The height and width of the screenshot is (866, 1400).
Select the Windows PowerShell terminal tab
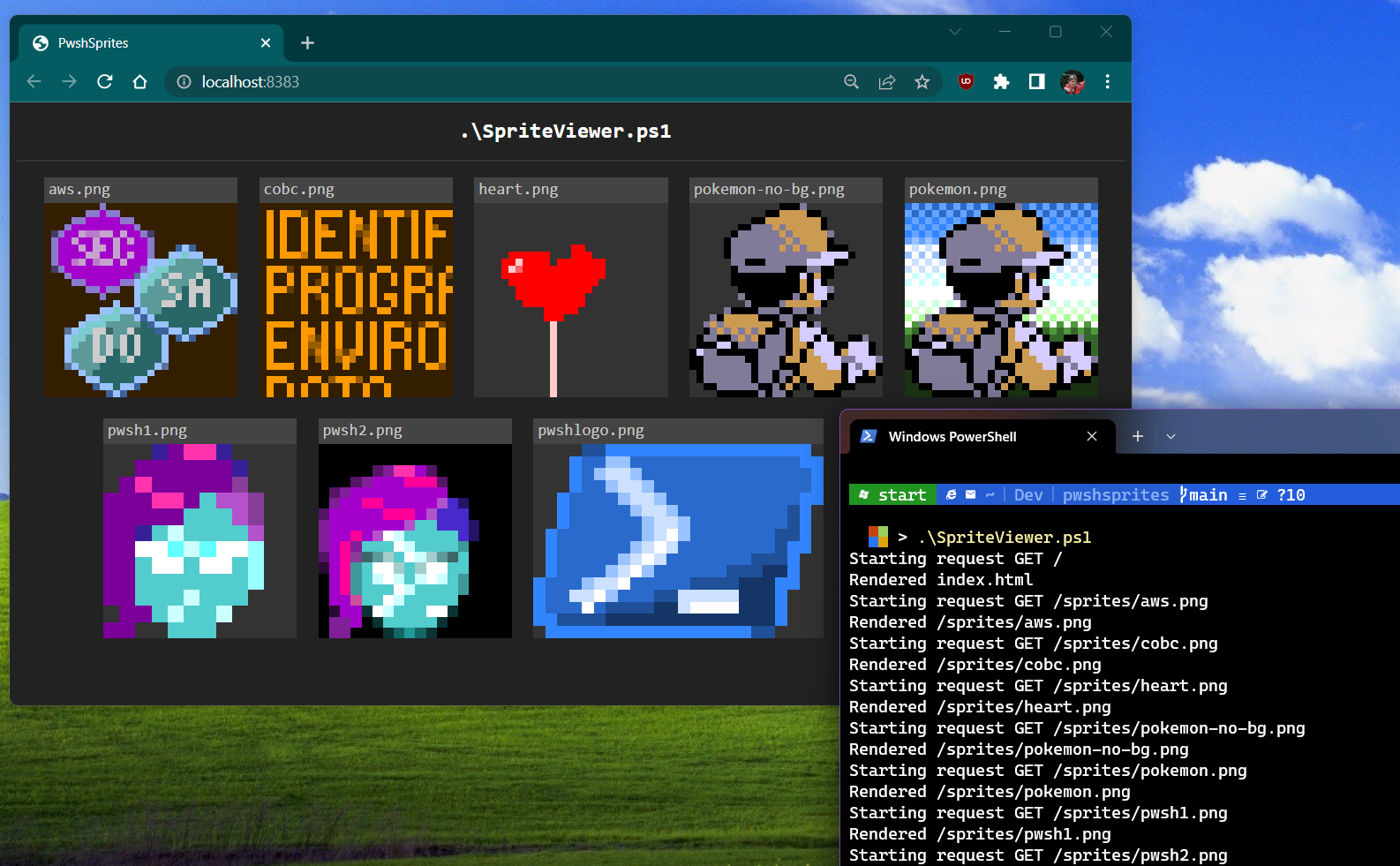pos(982,436)
